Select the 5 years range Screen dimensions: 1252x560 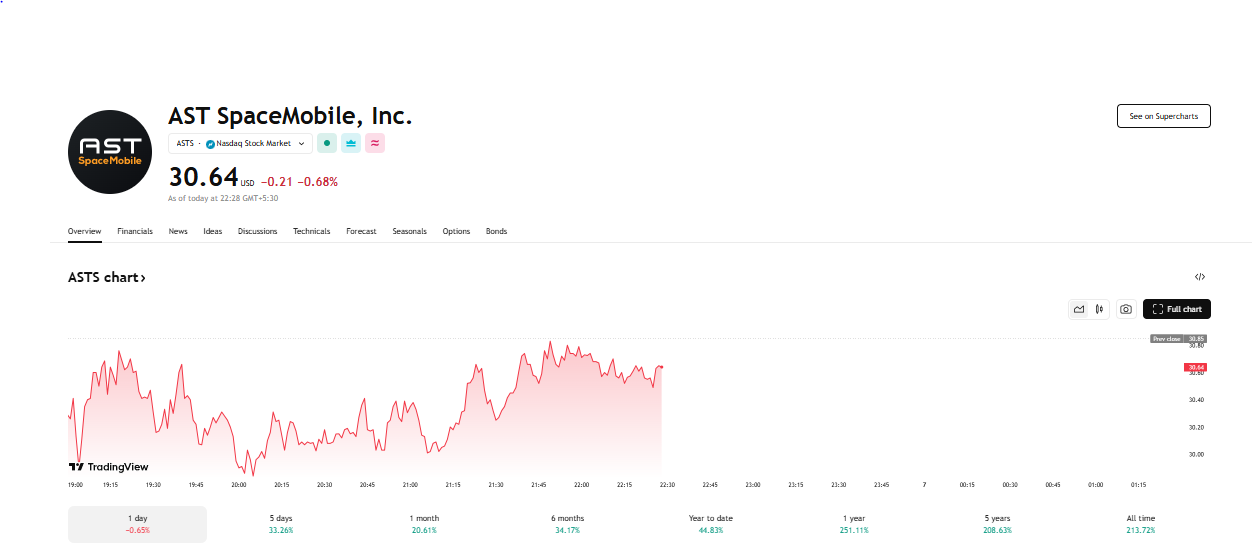[x=997, y=524]
